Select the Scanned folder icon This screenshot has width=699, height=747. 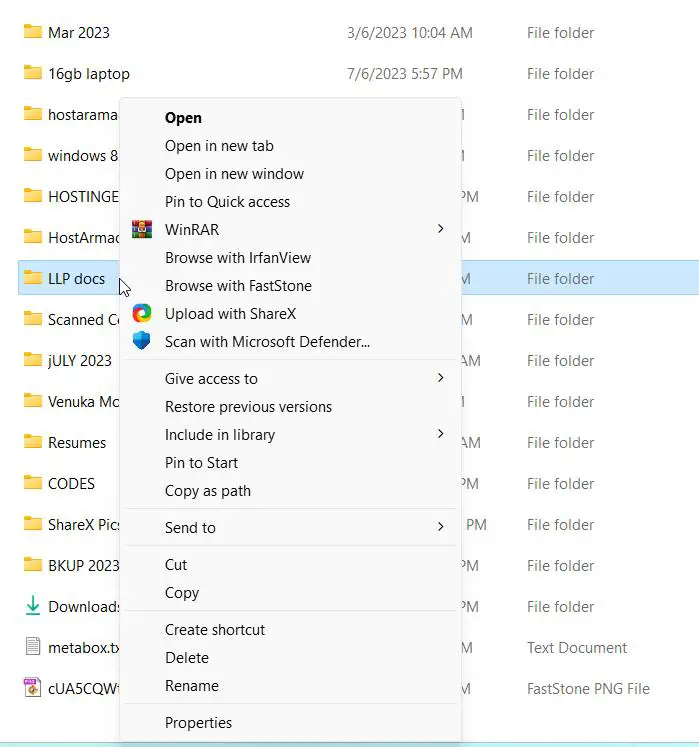[x=33, y=319]
